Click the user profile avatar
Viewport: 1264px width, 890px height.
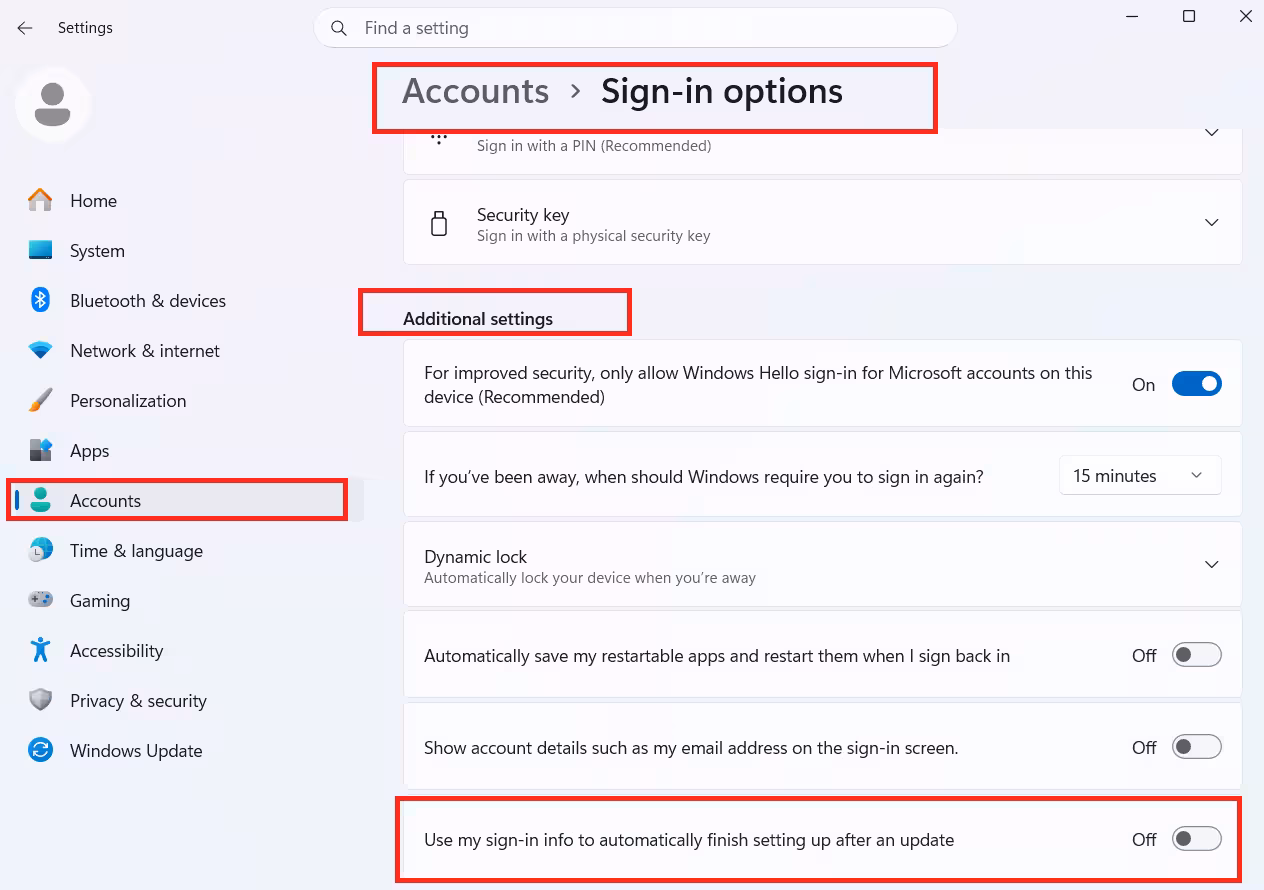pyautogui.click(x=53, y=104)
